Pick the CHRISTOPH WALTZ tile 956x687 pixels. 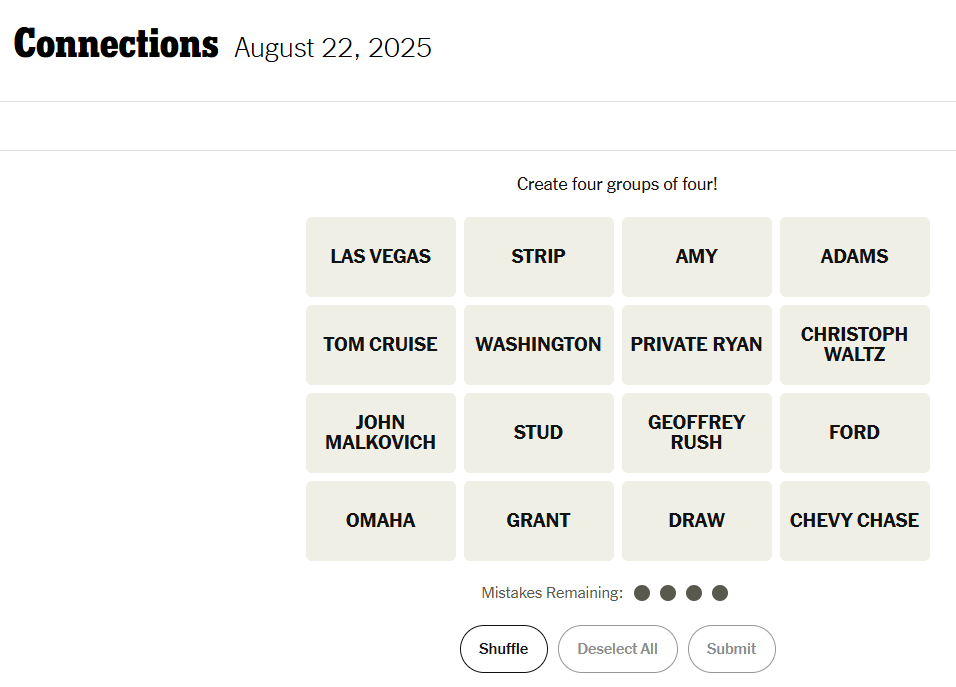click(x=855, y=345)
